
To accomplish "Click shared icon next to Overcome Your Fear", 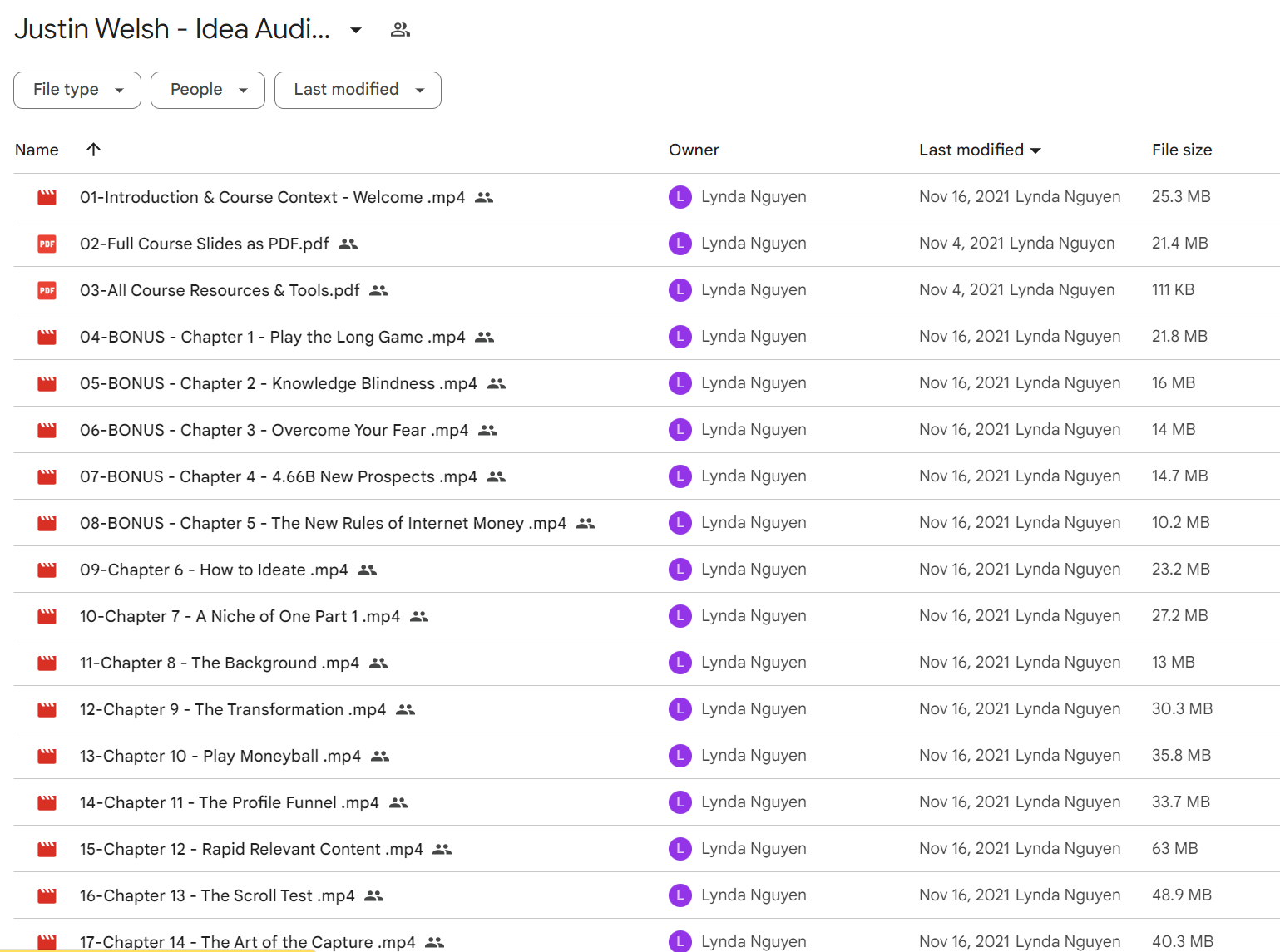I will click(x=488, y=431).
